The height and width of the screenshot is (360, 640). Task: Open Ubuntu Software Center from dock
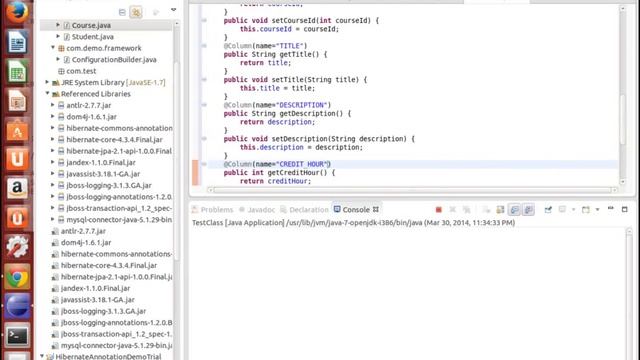click(x=17, y=131)
